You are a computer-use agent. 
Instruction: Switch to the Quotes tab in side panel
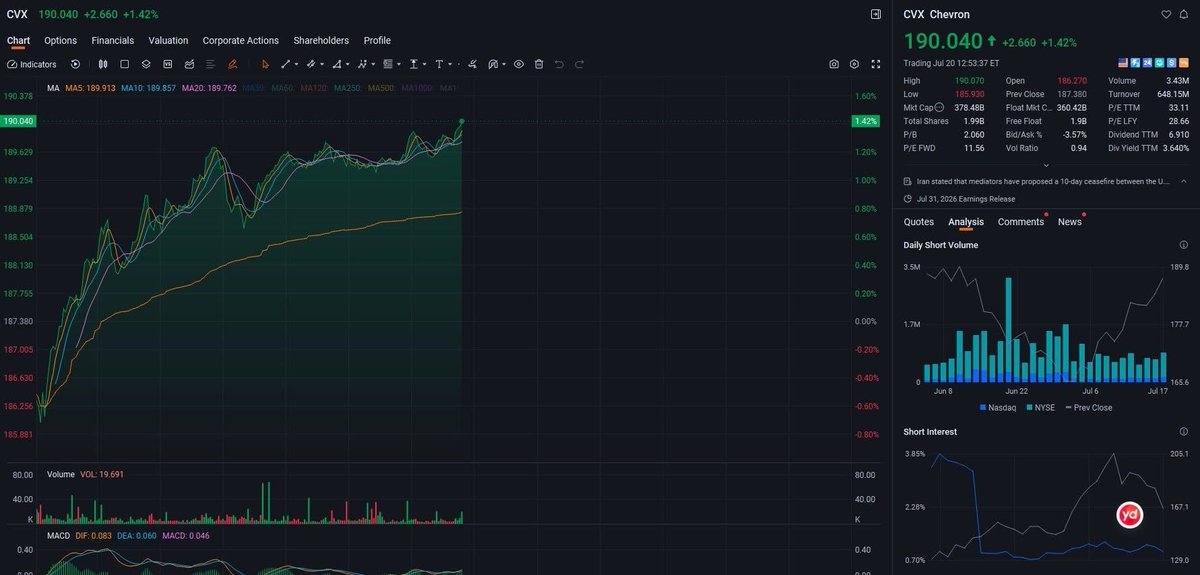(918, 222)
